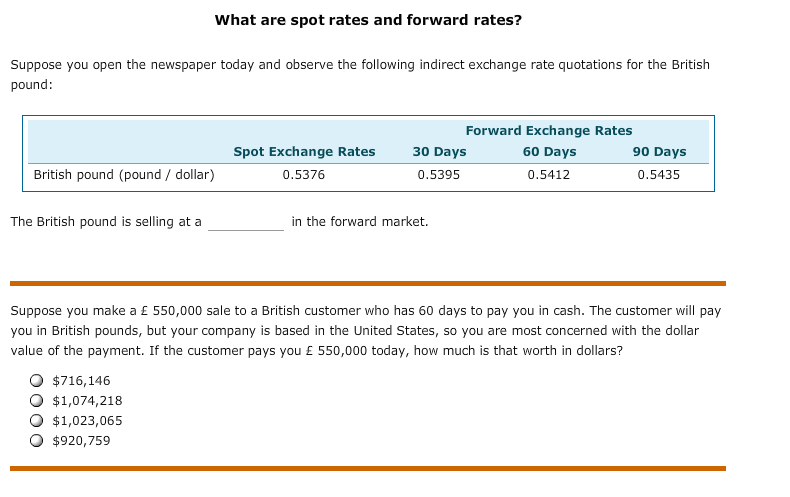Click the 90 Days forward rate 0.5435
This screenshot has width=790, height=497.
pos(659,175)
